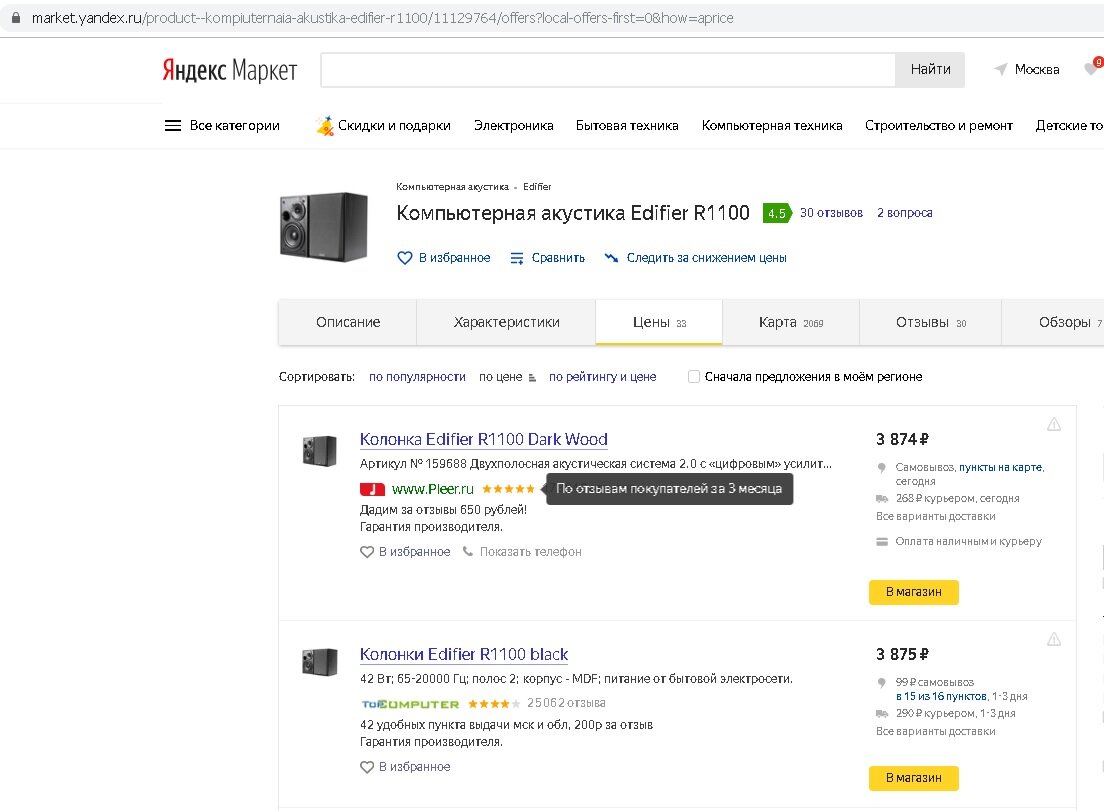Click the Сравнить compare icon
This screenshot has width=1104, height=811.
point(517,258)
